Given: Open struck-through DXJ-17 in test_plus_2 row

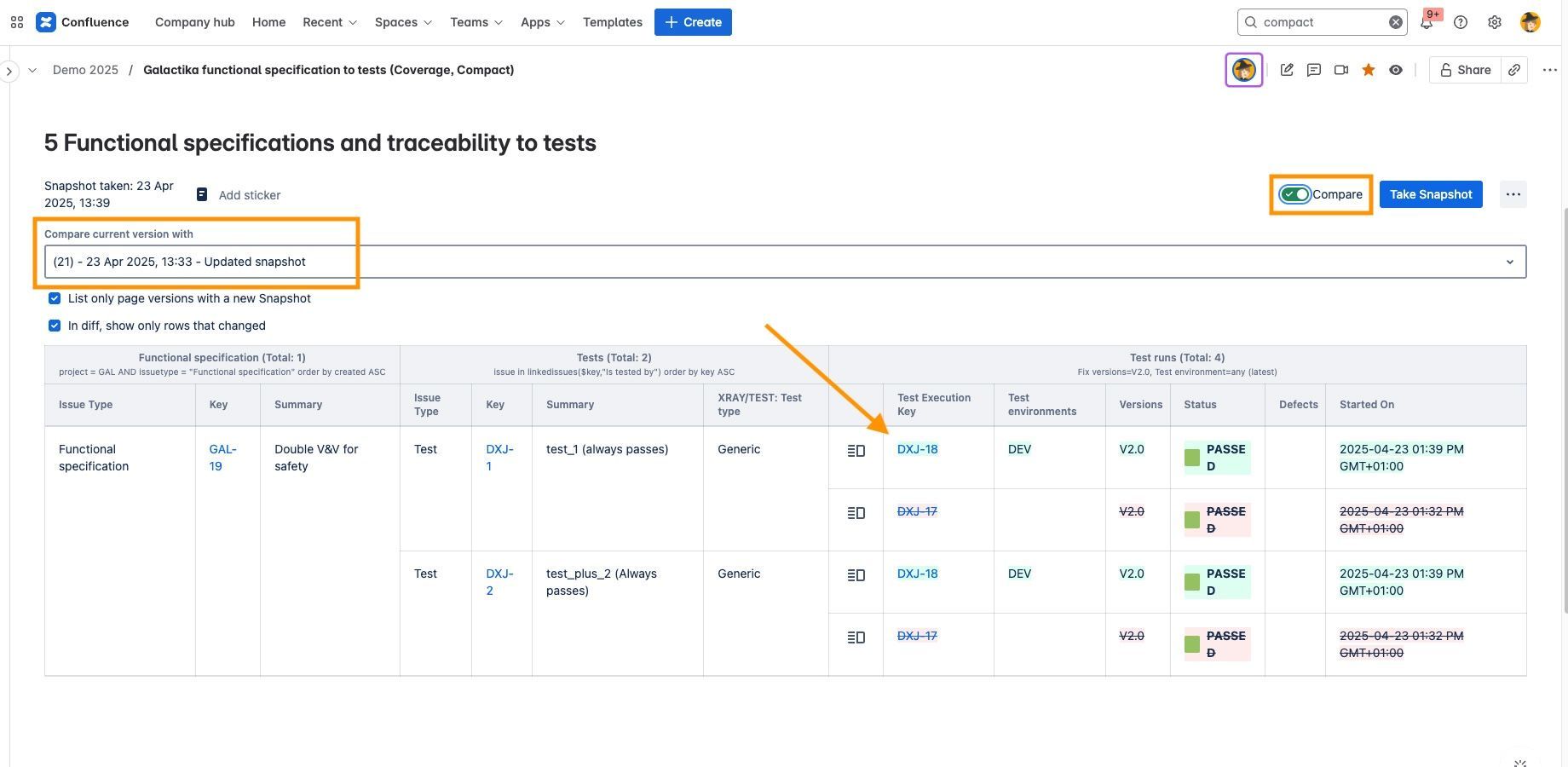Looking at the screenshot, I should (917, 636).
